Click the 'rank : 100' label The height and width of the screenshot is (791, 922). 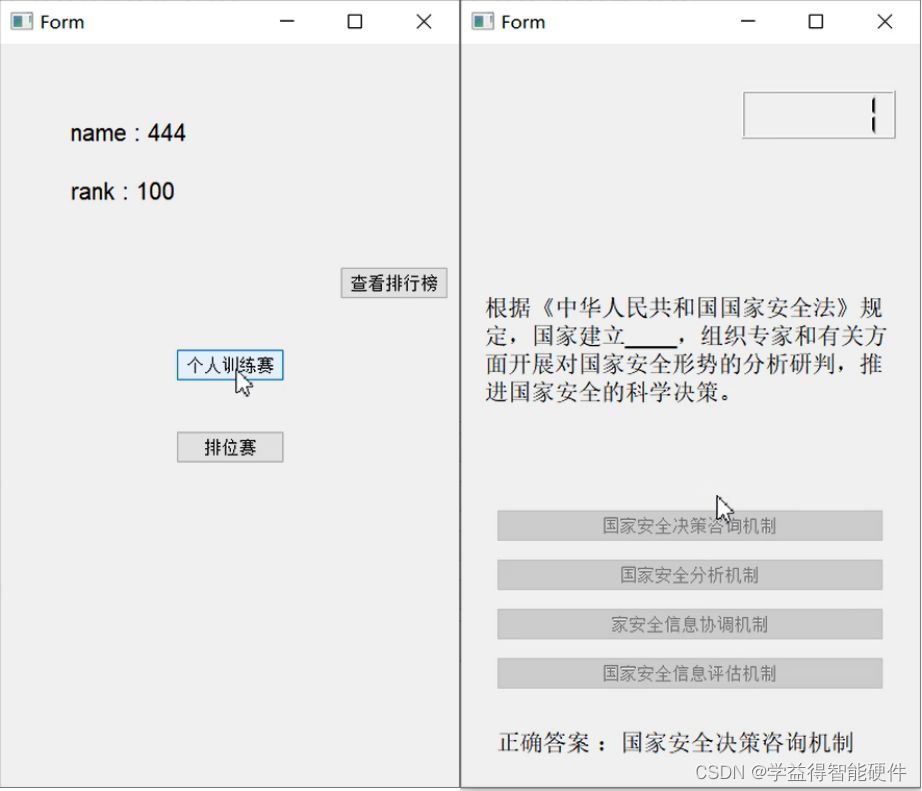click(122, 192)
